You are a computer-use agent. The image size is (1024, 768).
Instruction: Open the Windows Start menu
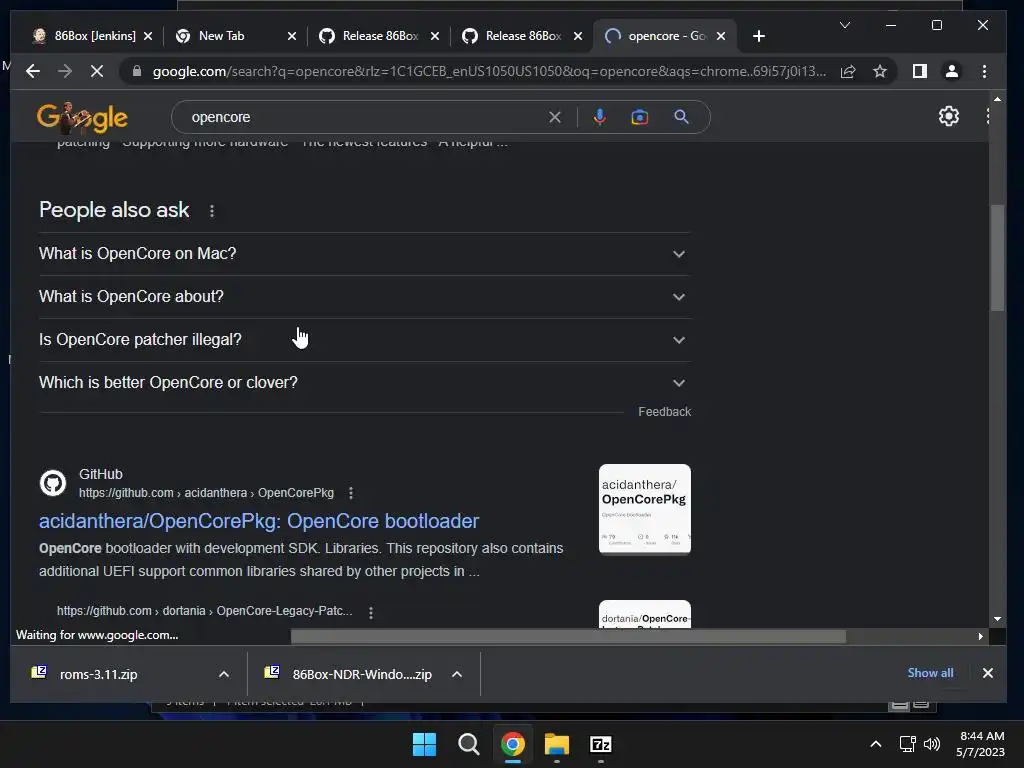[x=424, y=744]
